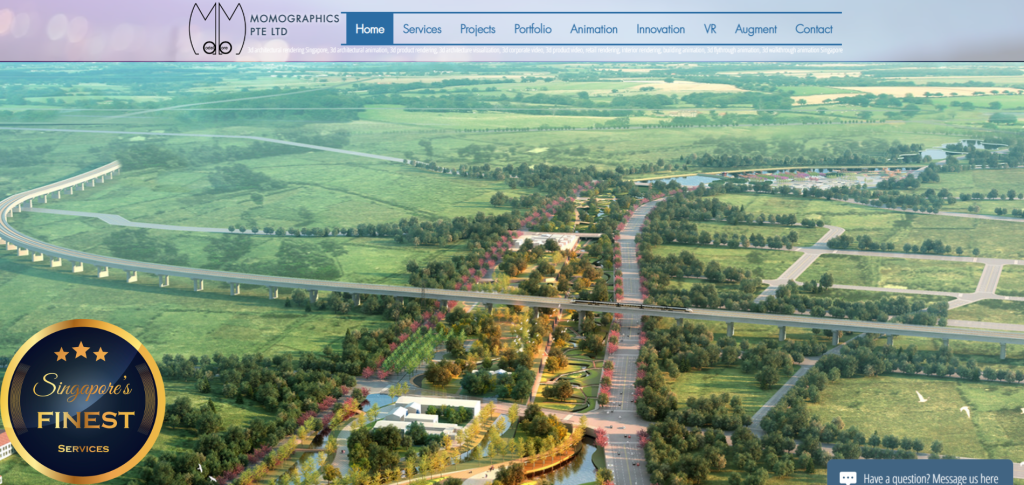Open the "Have a question? Message us here" chat
Viewport: 1024px width, 485px height.
(x=930, y=478)
